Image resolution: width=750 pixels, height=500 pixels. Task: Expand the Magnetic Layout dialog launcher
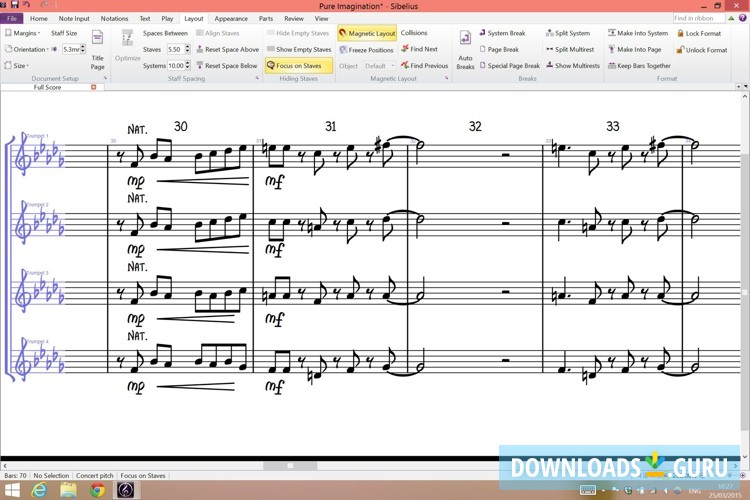[x=446, y=78]
